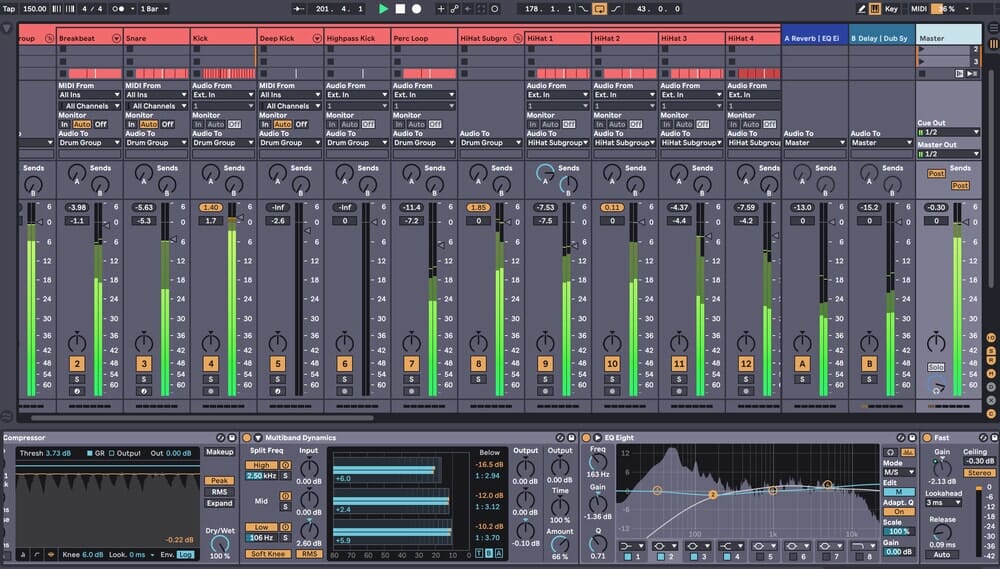1000x569 pixels.
Task: Select the Perc Loop track header
Action: (422, 37)
